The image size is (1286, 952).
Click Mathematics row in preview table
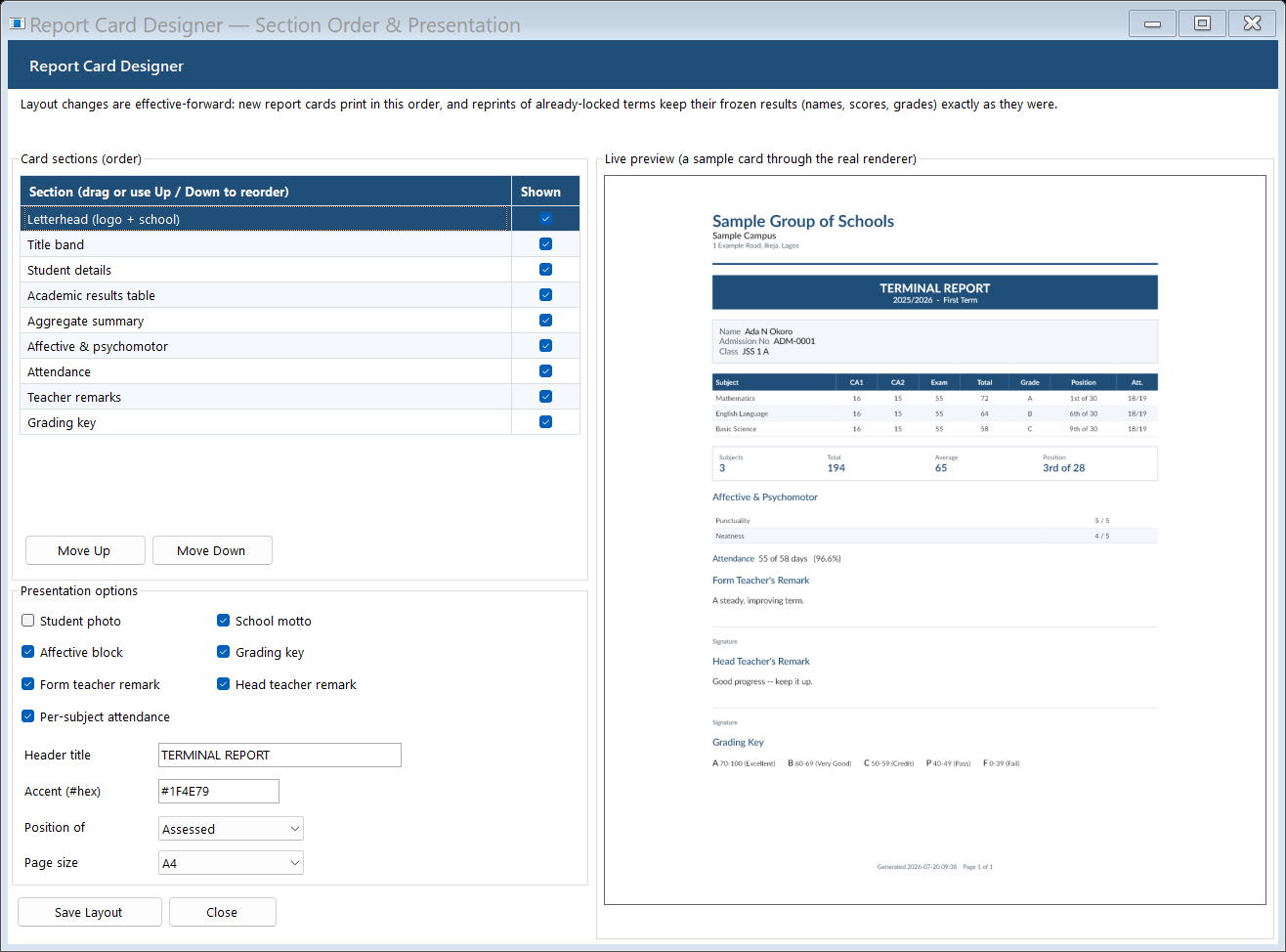pos(935,398)
